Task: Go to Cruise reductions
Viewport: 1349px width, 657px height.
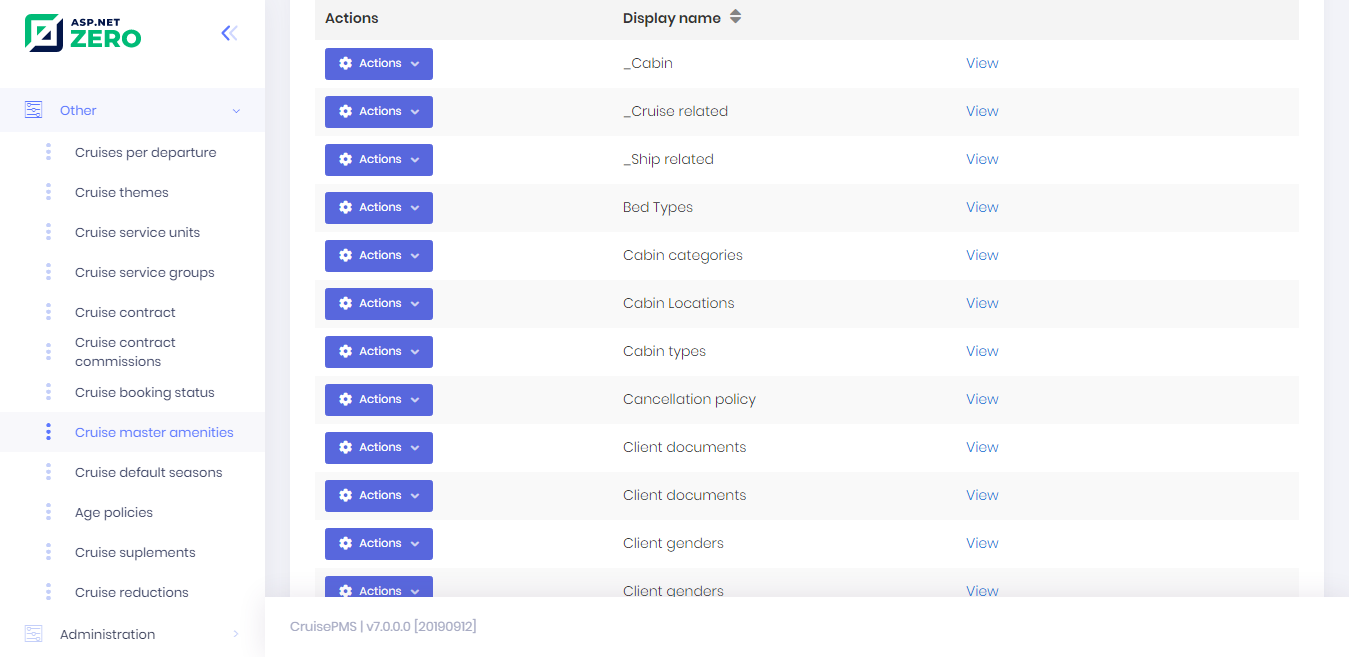Action: pyautogui.click(x=132, y=592)
